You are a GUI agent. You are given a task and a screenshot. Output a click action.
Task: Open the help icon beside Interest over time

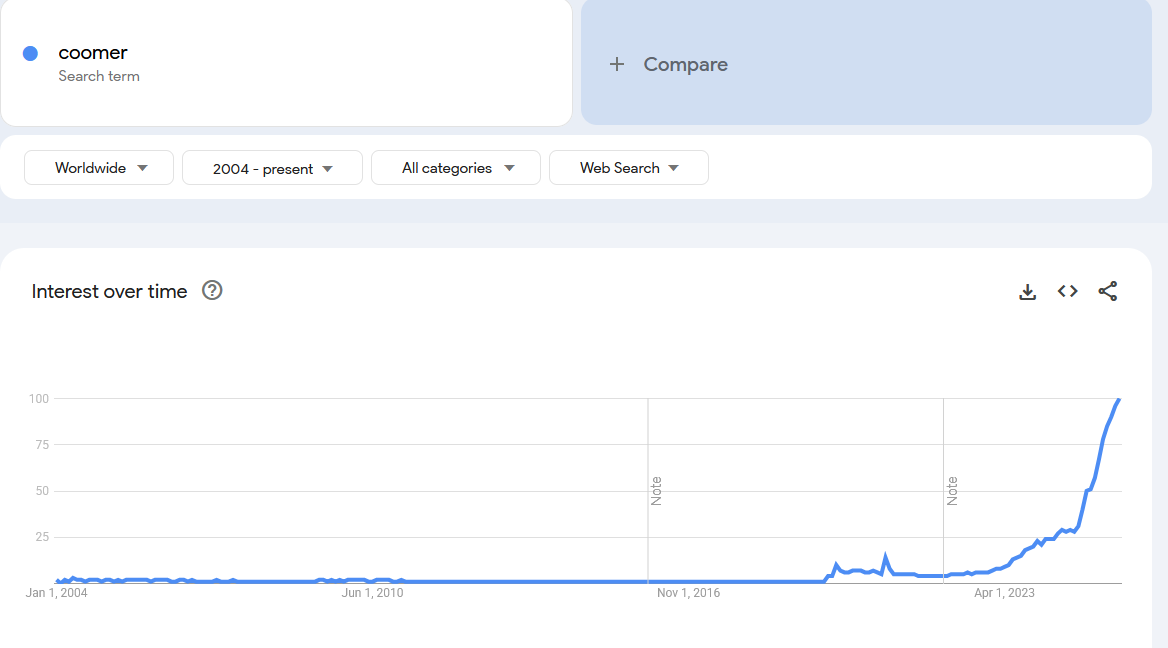[x=212, y=290]
